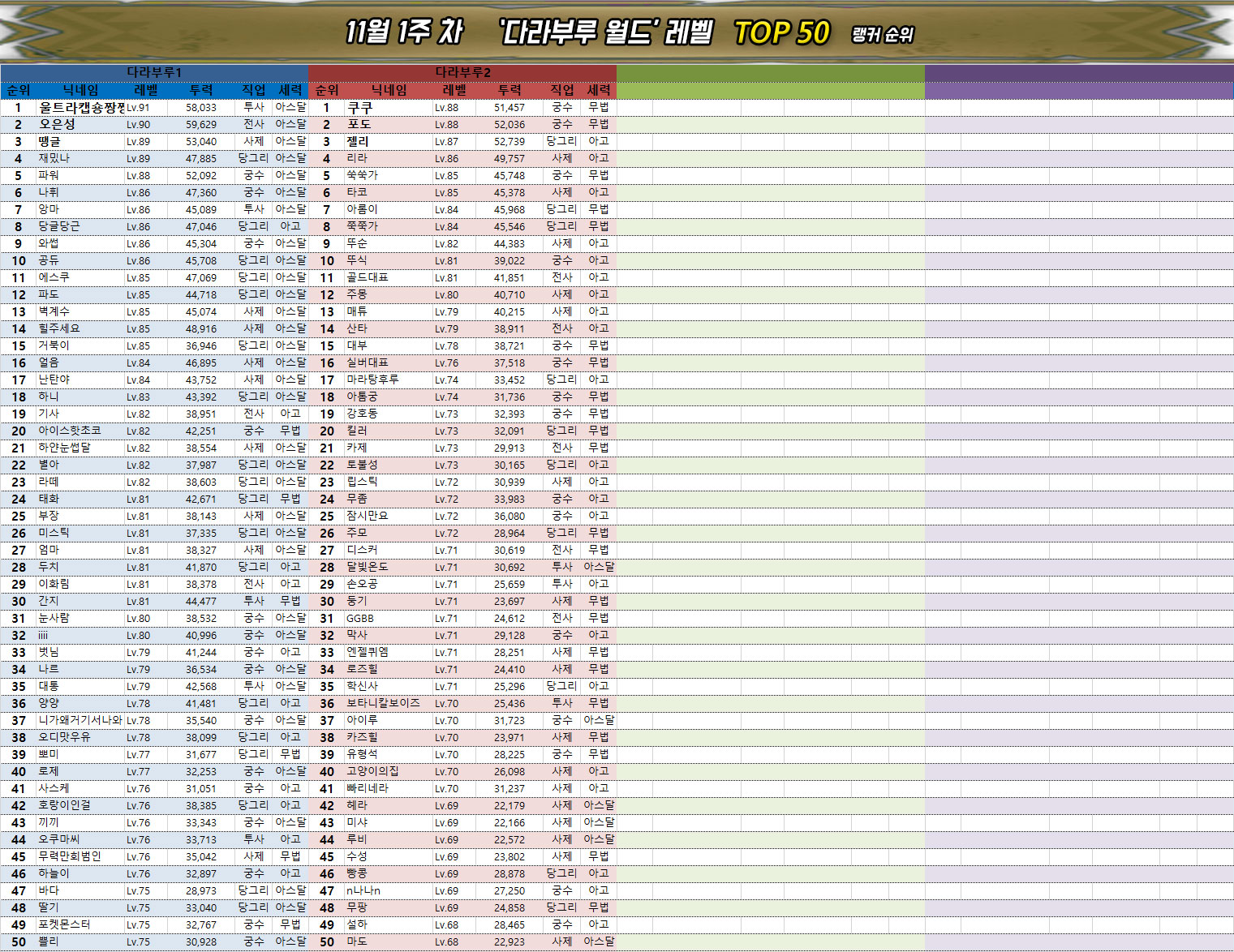Select the nickname cell 쿠쿠
Screen dimensions: 1234x952
(359, 107)
